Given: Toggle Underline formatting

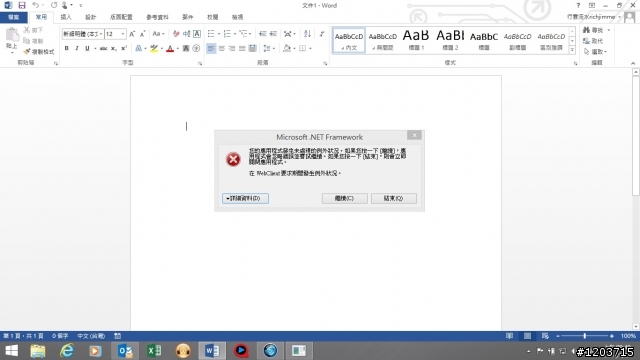Looking at the screenshot, I should click(87, 48).
